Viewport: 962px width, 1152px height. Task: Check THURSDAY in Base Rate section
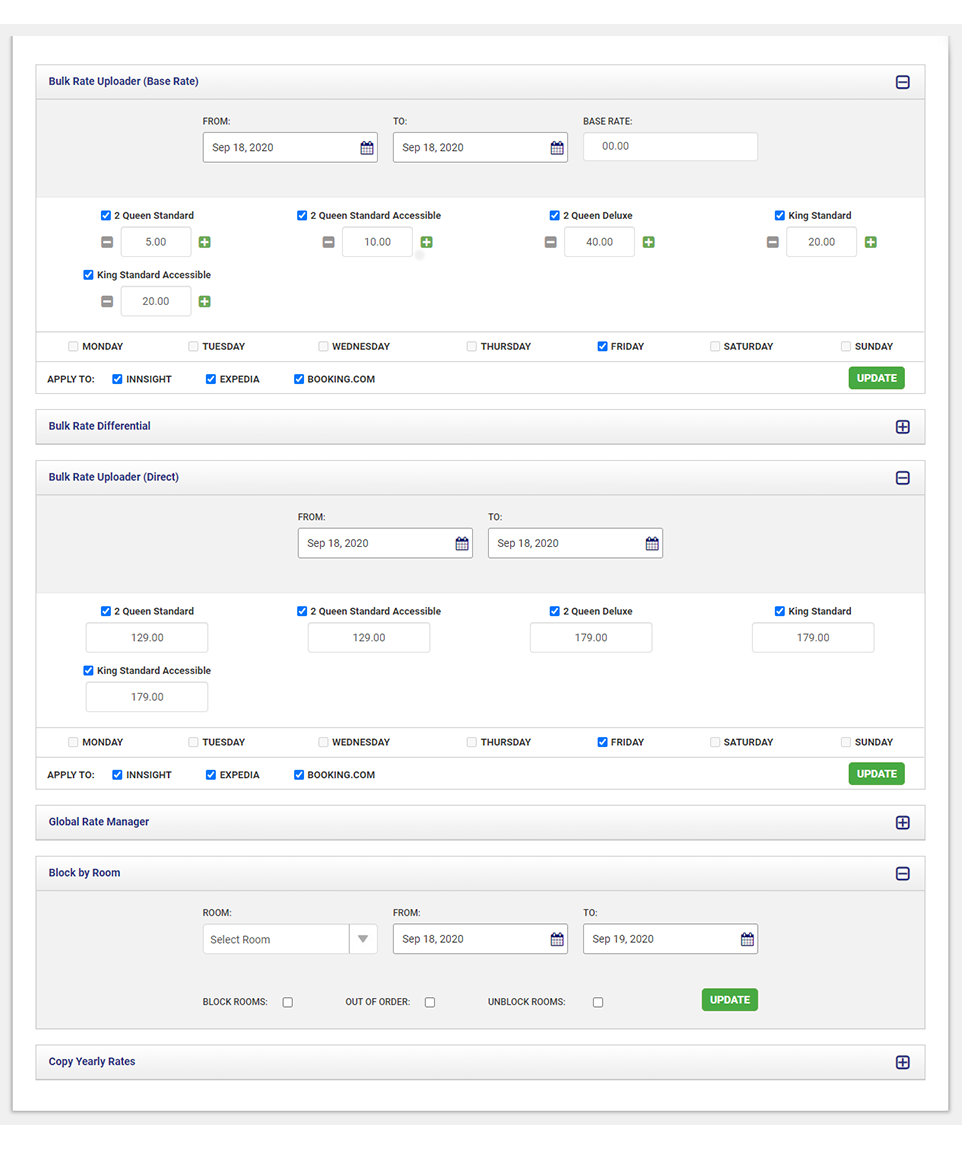(472, 346)
